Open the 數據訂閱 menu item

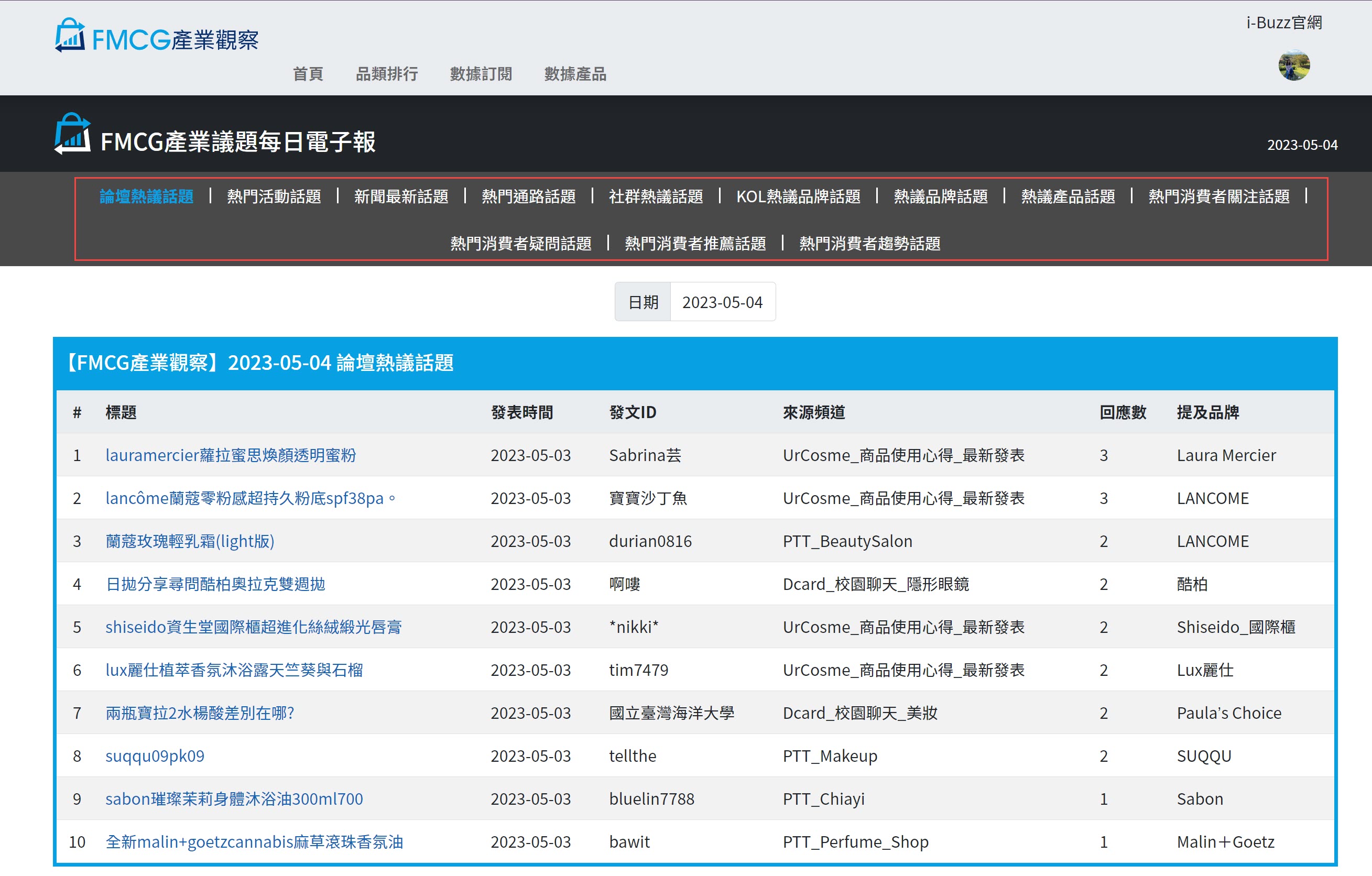pyautogui.click(x=481, y=74)
